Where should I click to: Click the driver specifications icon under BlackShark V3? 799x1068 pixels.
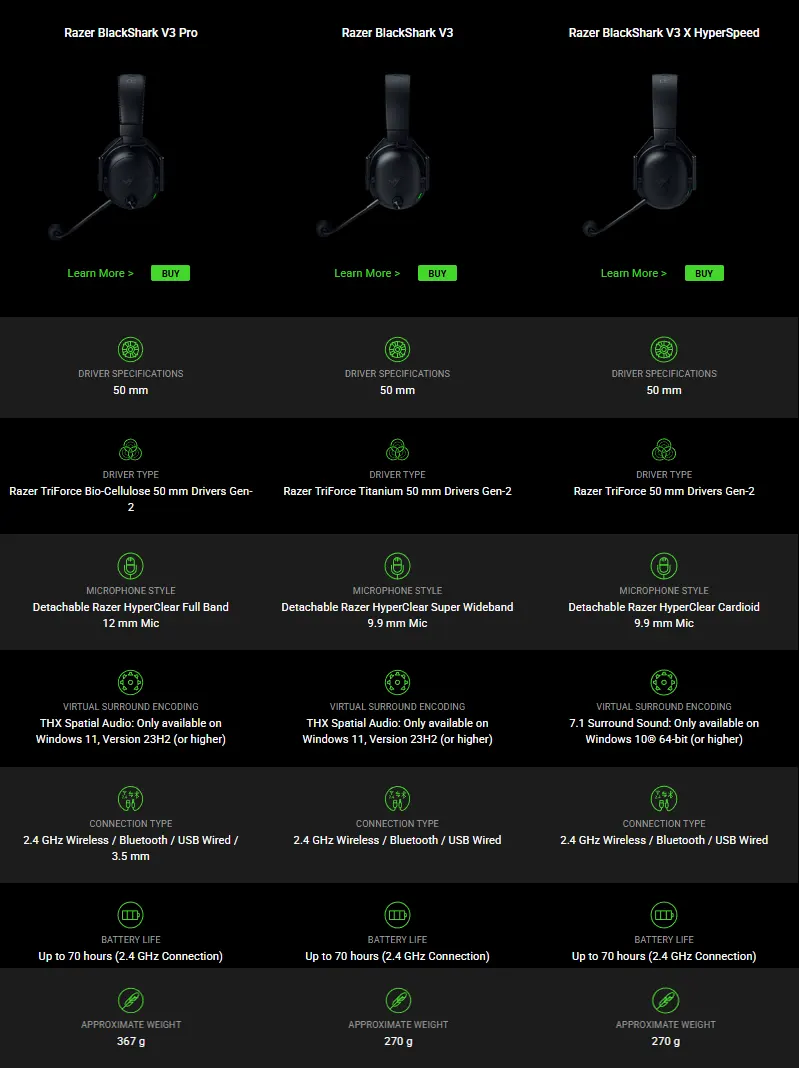point(397,349)
